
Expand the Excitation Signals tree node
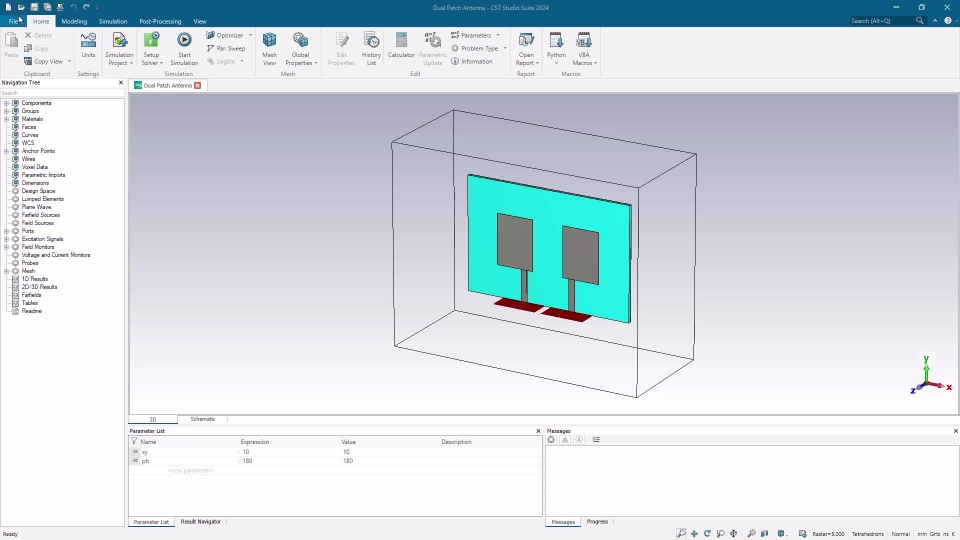tap(6, 239)
